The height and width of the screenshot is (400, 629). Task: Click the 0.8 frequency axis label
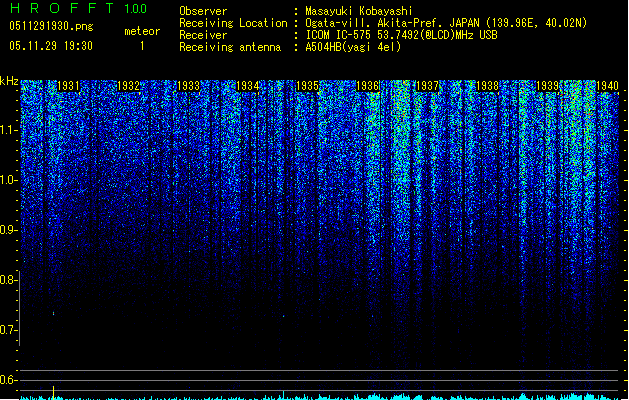coord(9,280)
